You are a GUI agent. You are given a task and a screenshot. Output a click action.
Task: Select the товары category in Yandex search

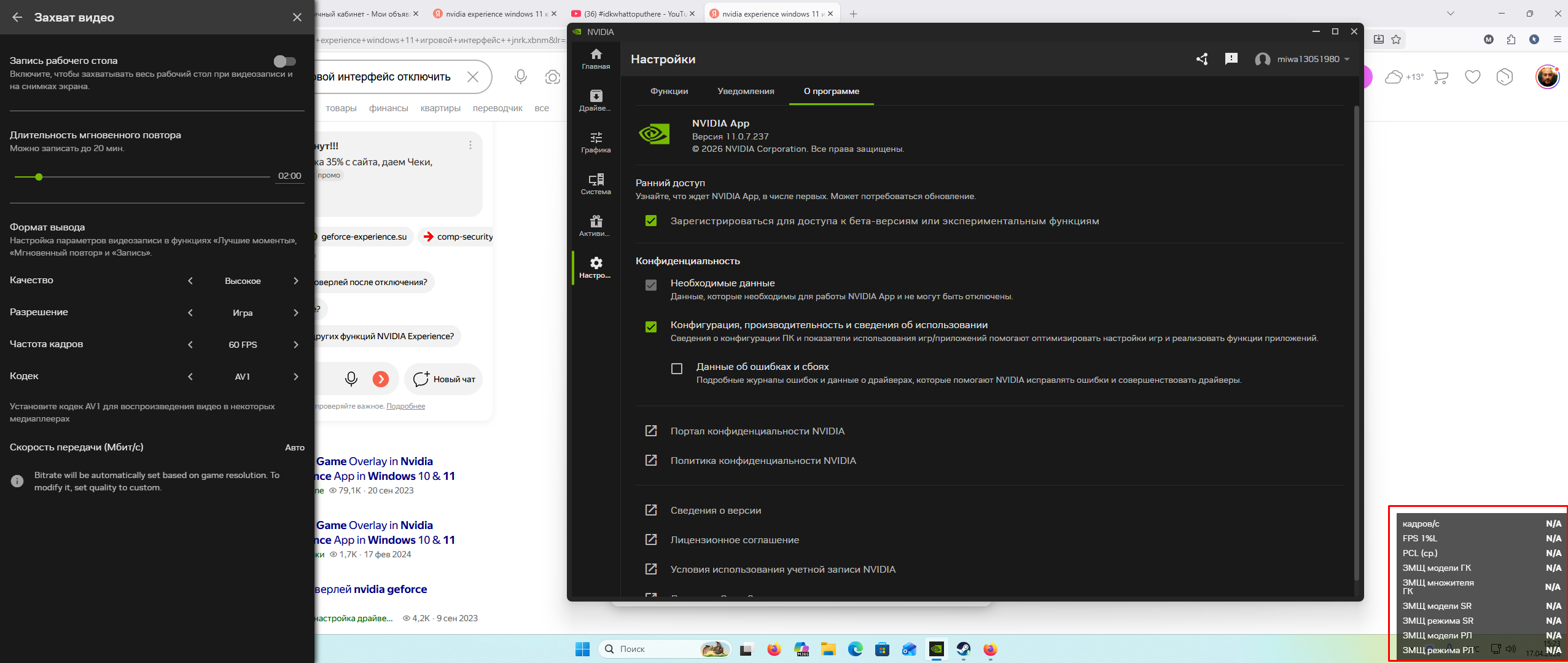[341, 108]
